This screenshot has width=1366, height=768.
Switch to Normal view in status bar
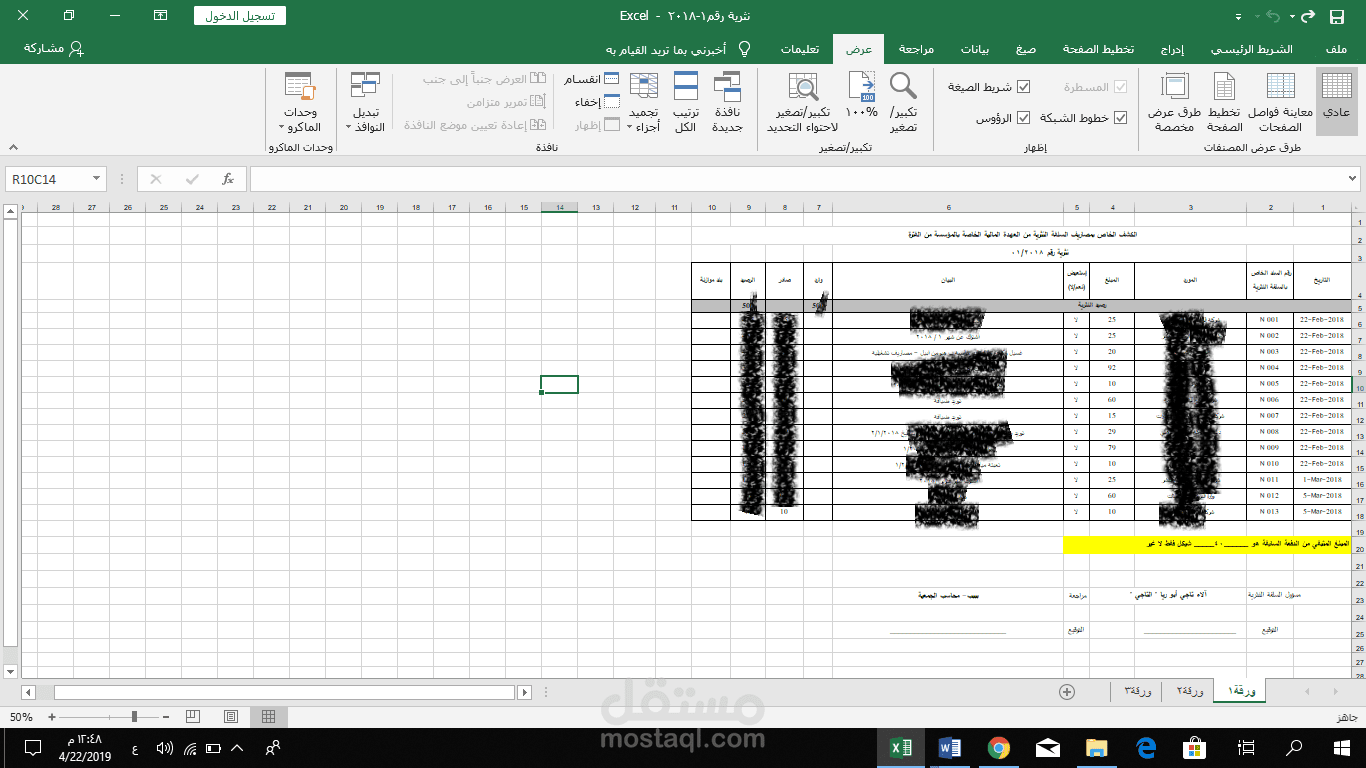(268, 717)
